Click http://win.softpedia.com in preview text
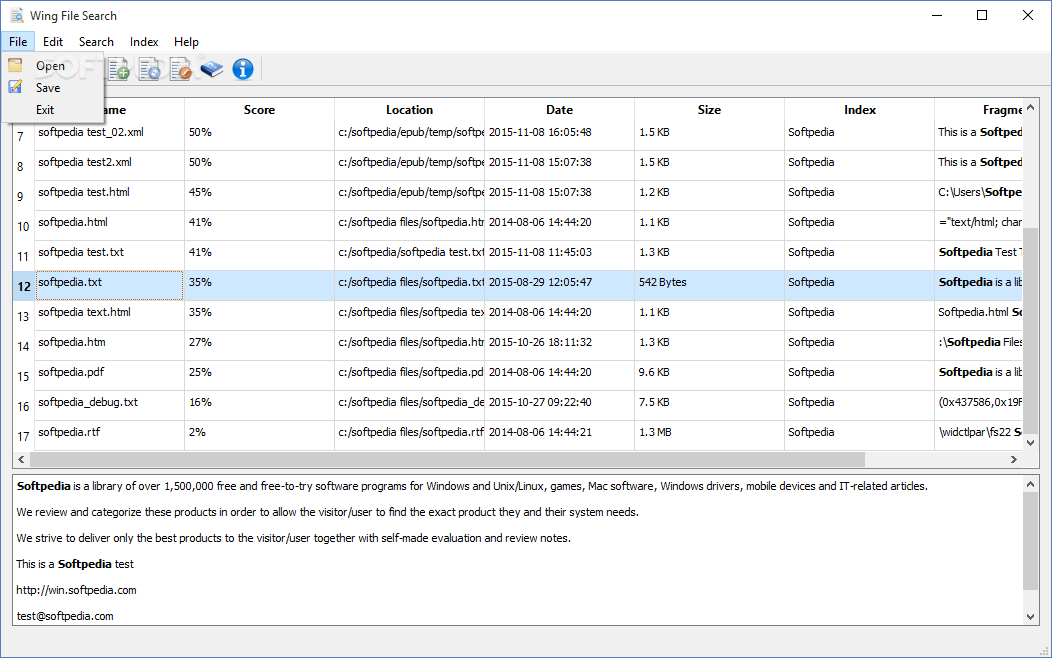This screenshot has width=1052, height=658. click(76, 590)
